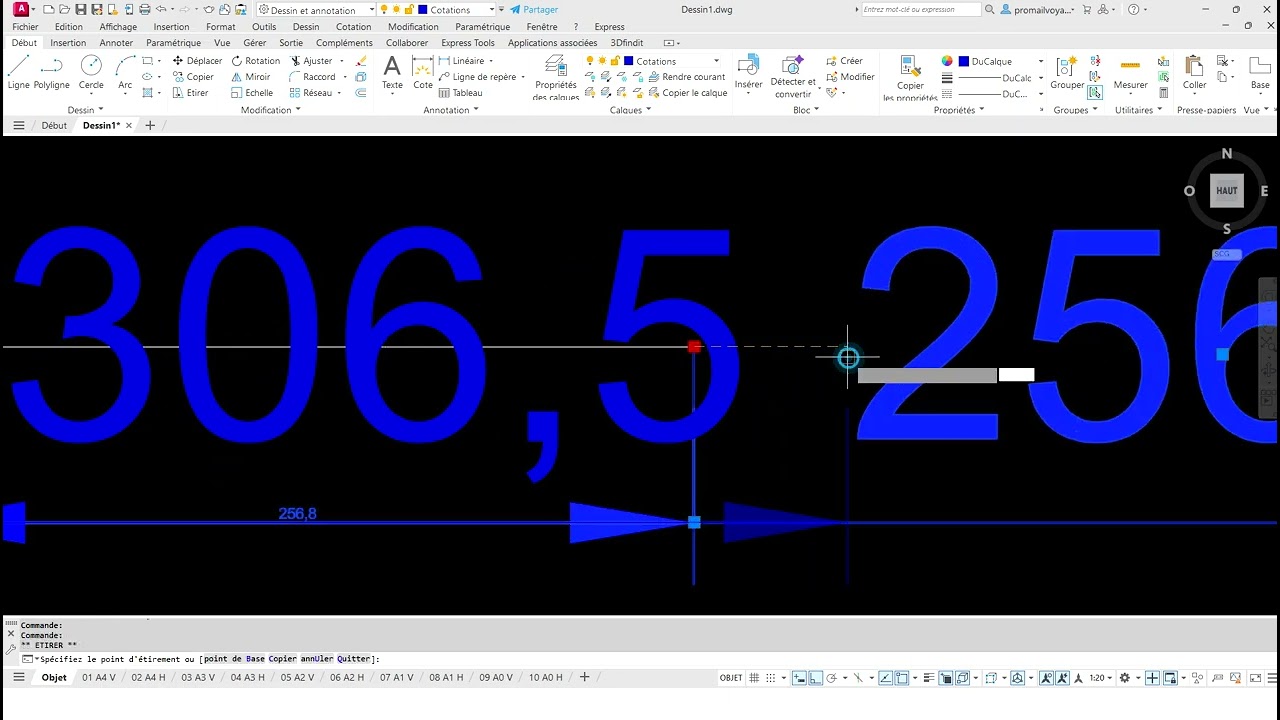Image resolution: width=1280 pixels, height=720 pixels.
Task: Toggle snap mode dots in status bar
Action: (x=771, y=678)
